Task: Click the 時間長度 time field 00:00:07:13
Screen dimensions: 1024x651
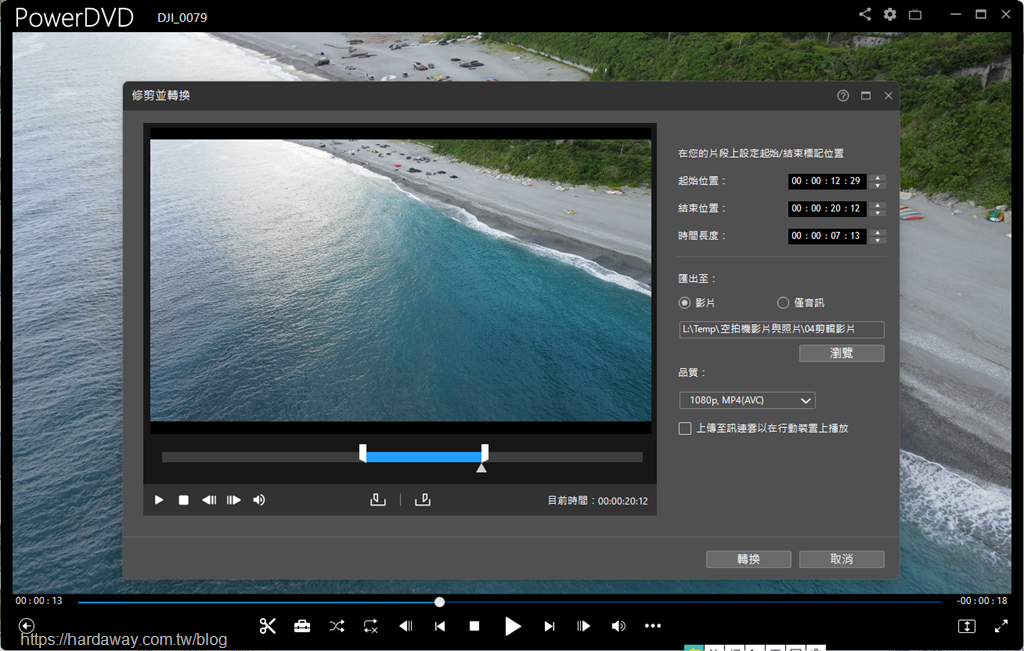Action: [x=827, y=236]
